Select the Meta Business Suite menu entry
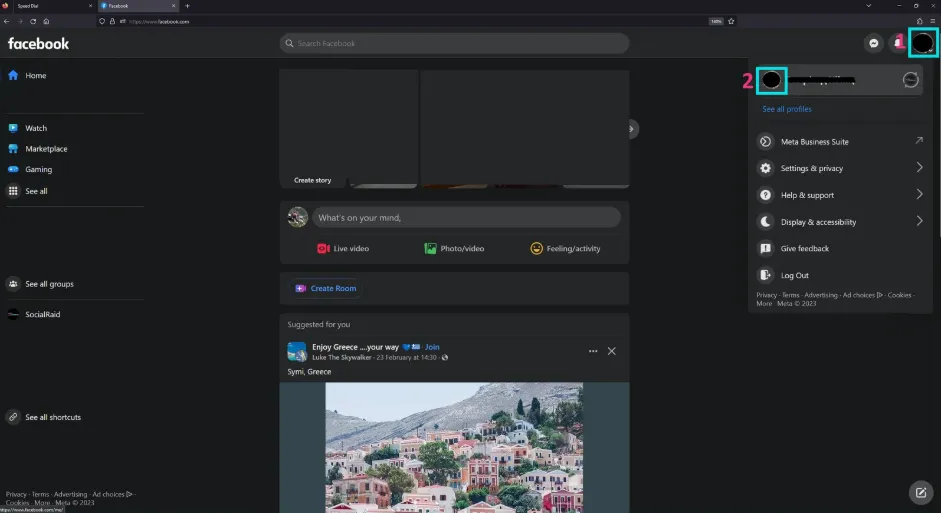 pos(840,142)
